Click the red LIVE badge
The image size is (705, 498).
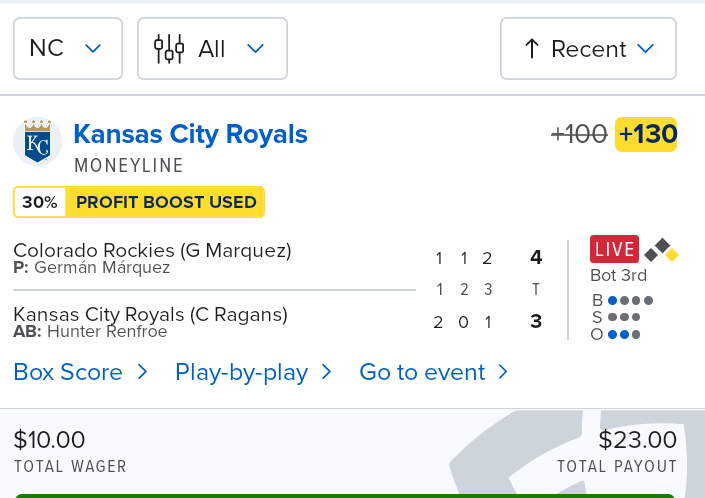tap(614, 249)
